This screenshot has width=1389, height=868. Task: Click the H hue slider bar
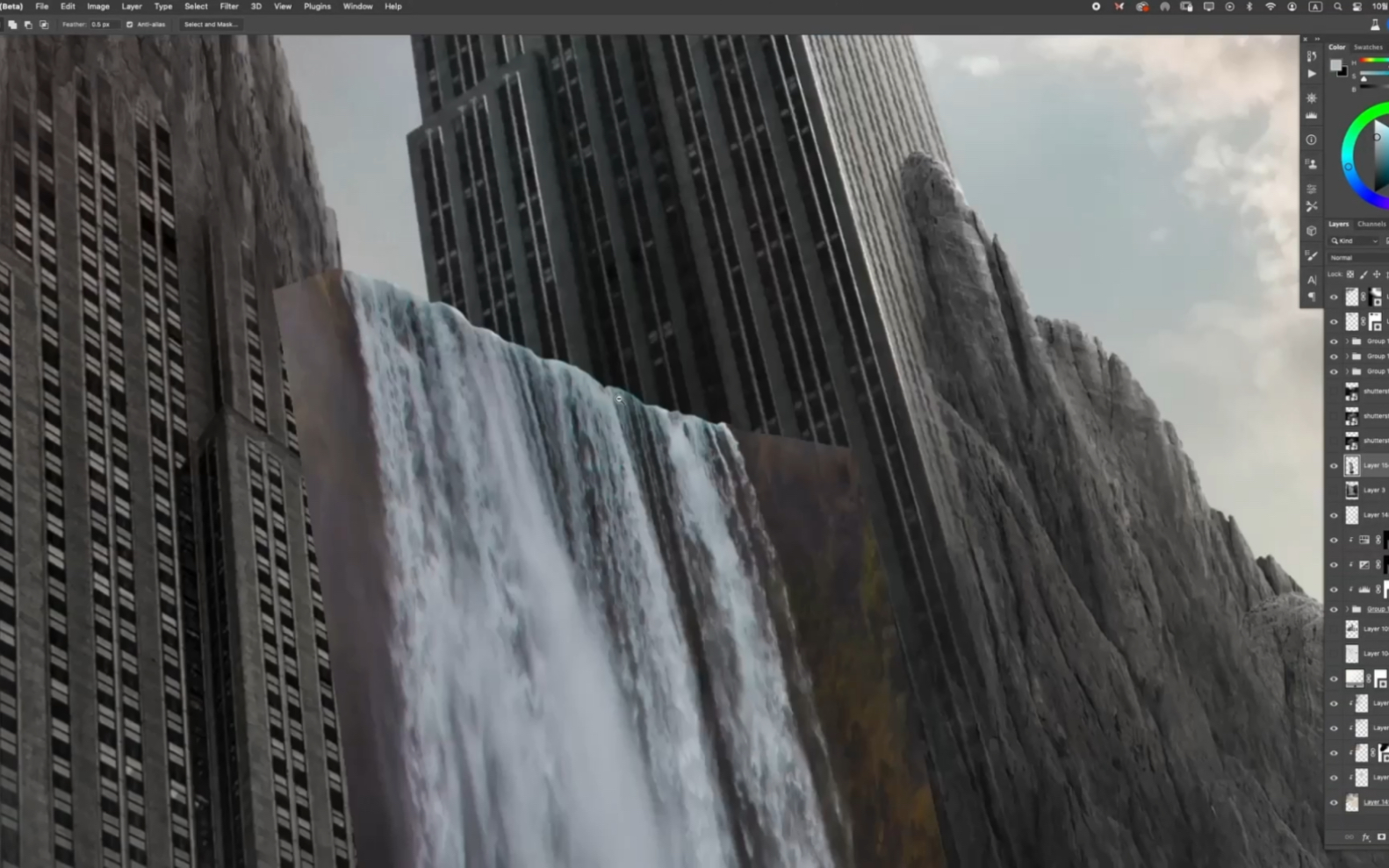[1375, 61]
